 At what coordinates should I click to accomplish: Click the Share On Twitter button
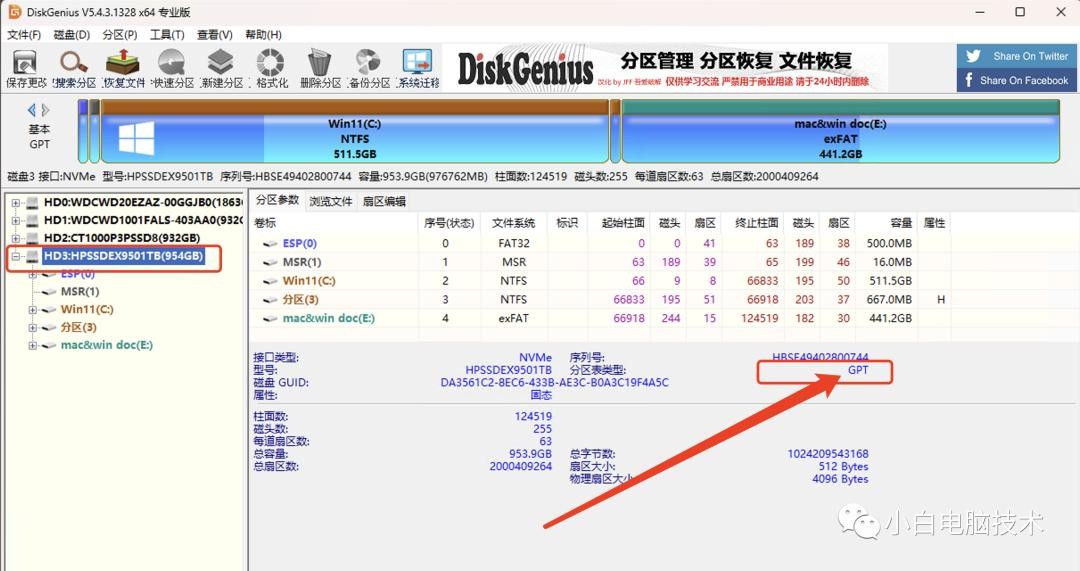pyautogui.click(x=1017, y=56)
